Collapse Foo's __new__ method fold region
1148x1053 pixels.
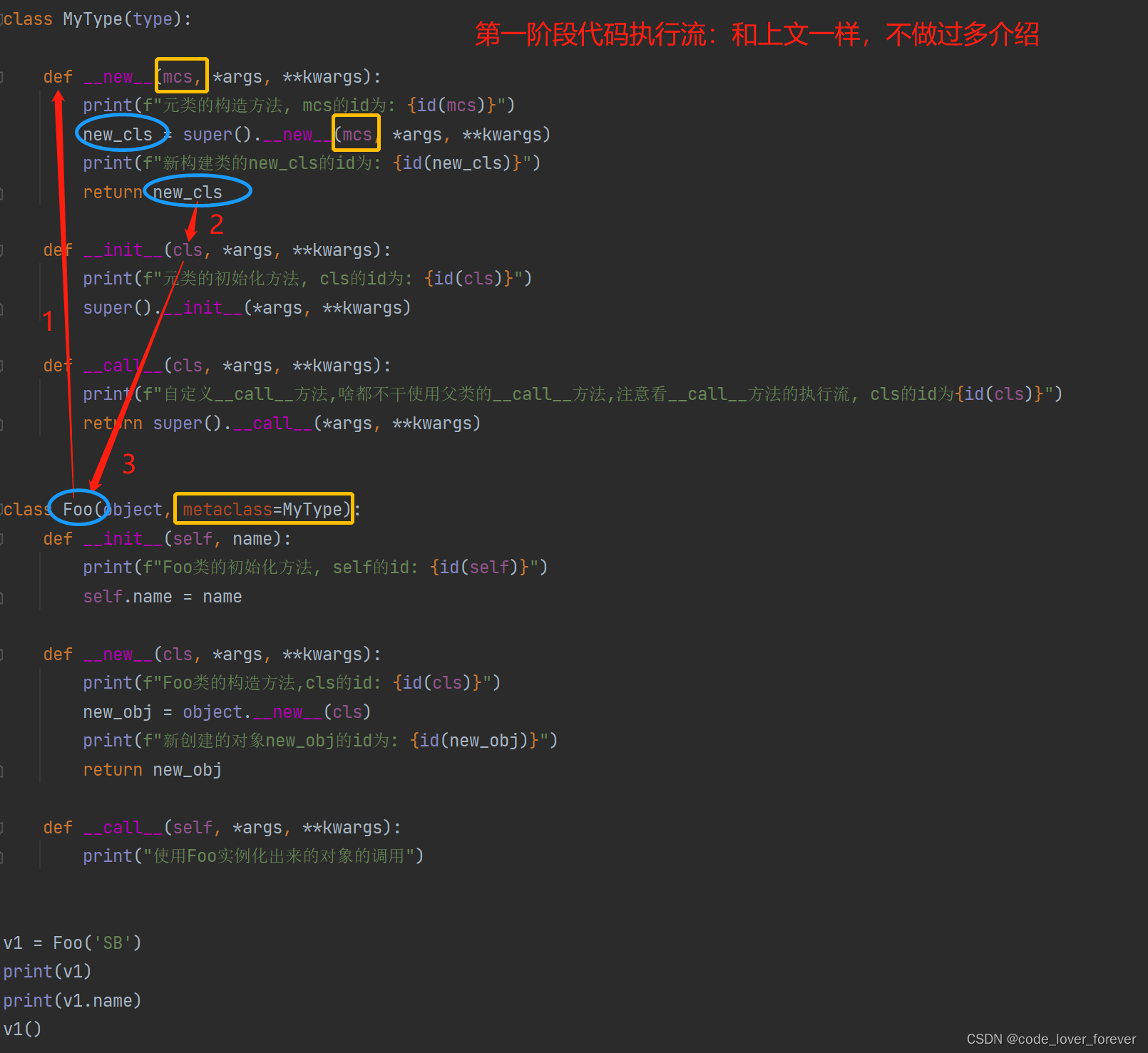(4, 654)
